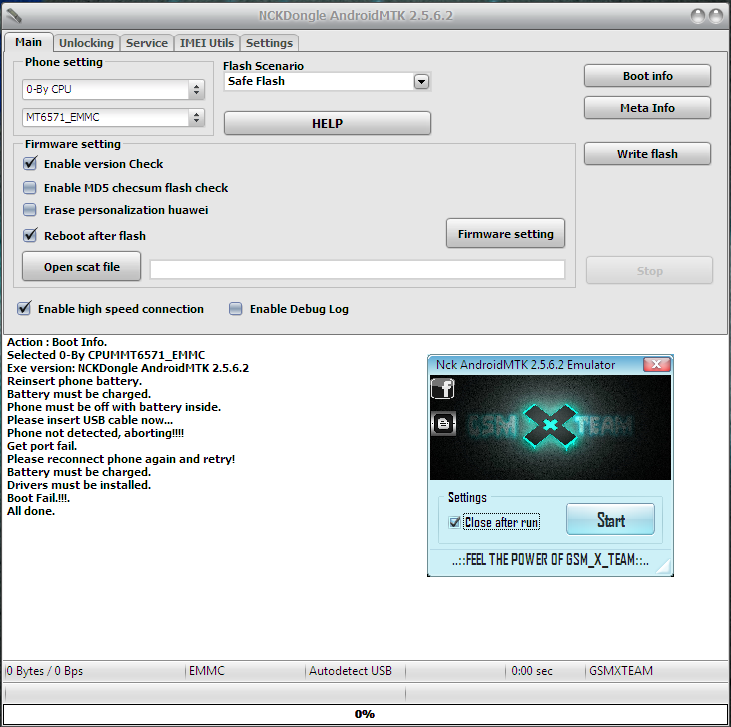Click 'Please insert USB cable now...' log line

(90, 420)
